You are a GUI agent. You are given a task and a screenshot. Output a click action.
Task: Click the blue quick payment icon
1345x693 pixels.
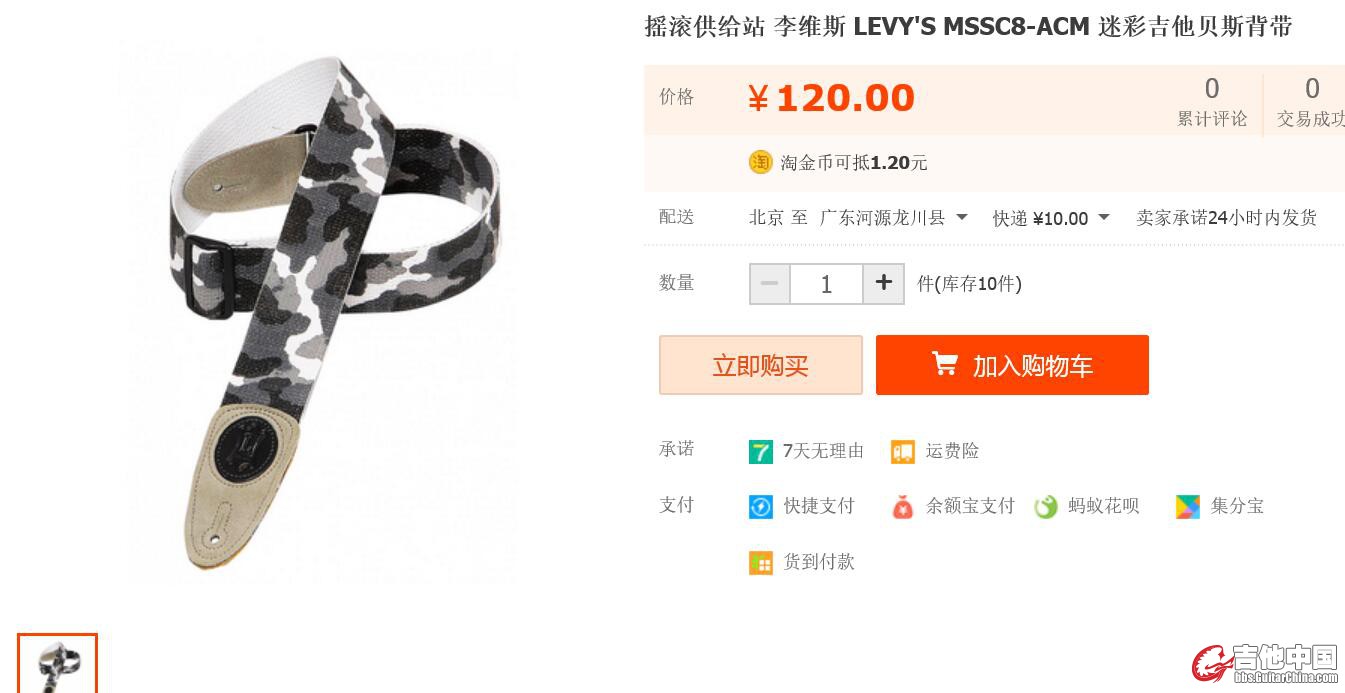tap(760, 507)
